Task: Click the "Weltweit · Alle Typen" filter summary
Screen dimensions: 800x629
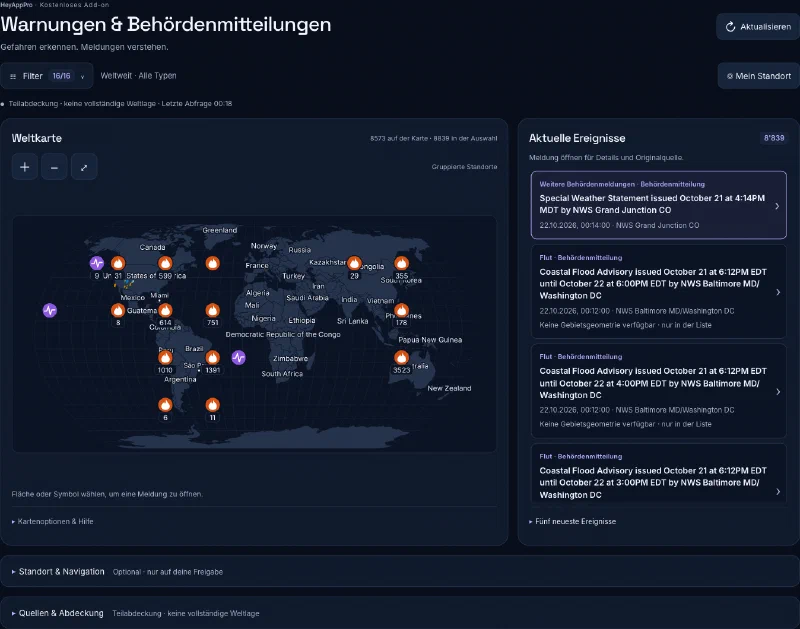Action: coord(138,76)
